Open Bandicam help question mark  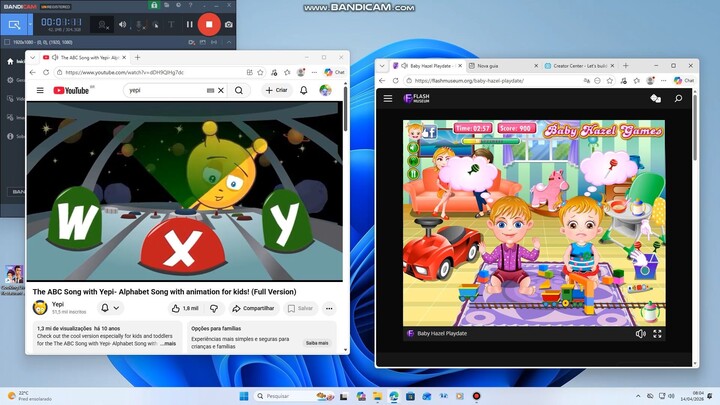[191, 5]
